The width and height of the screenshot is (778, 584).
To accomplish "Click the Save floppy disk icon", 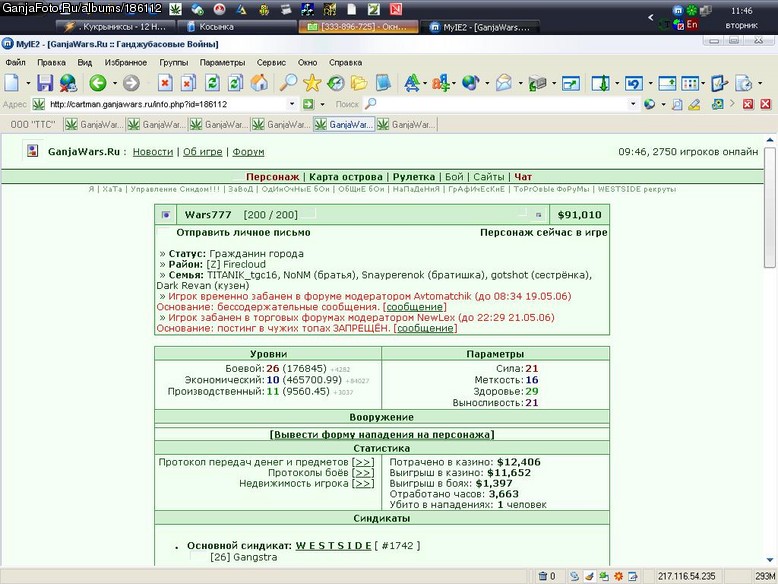I will (x=45, y=83).
